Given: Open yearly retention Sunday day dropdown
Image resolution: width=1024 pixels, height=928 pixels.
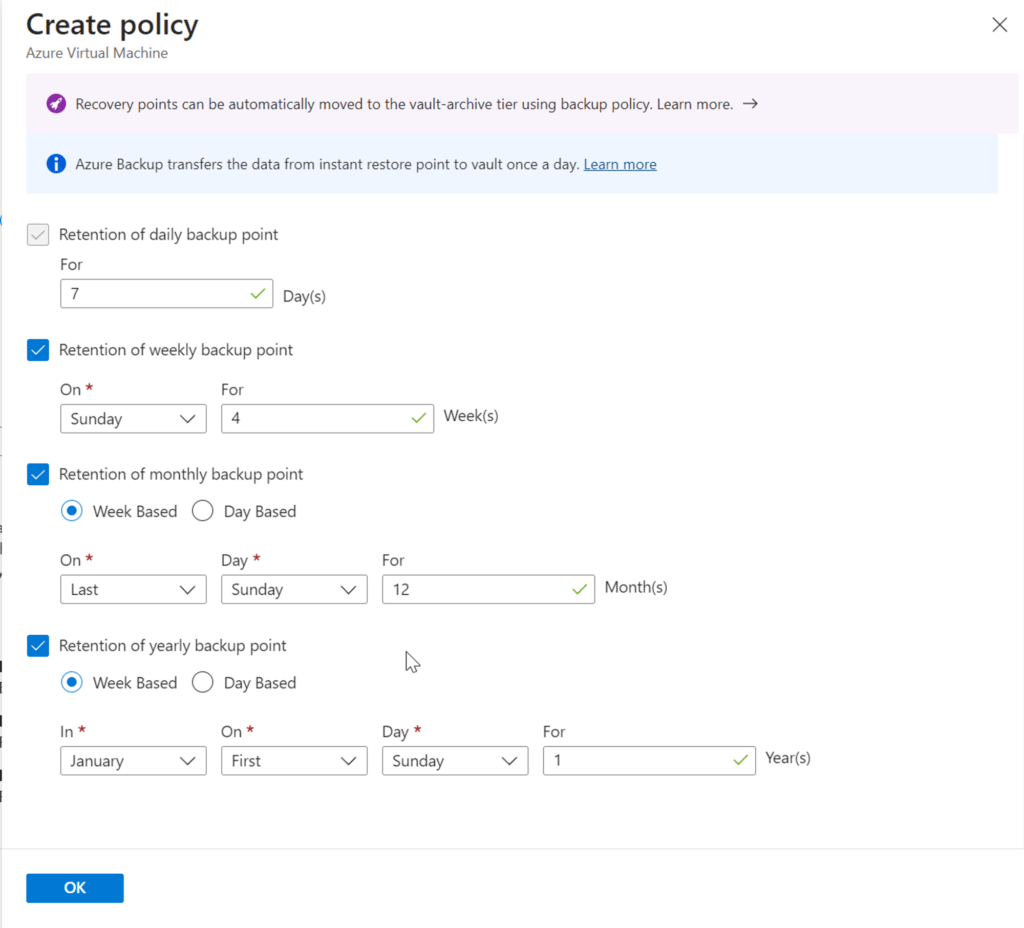Looking at the screenshot, I should point(455,761).
